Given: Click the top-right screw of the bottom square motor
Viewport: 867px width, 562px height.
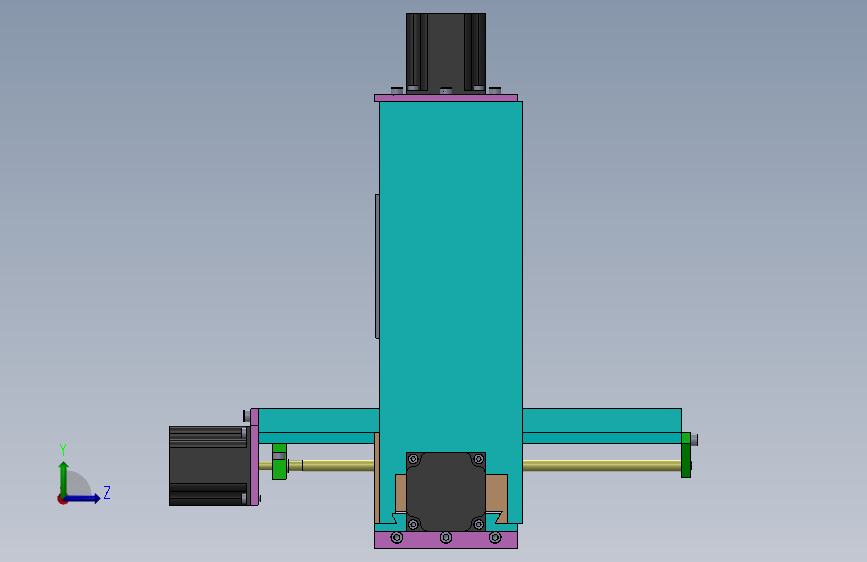Looking at the screenshot, I should click(478, 459).
